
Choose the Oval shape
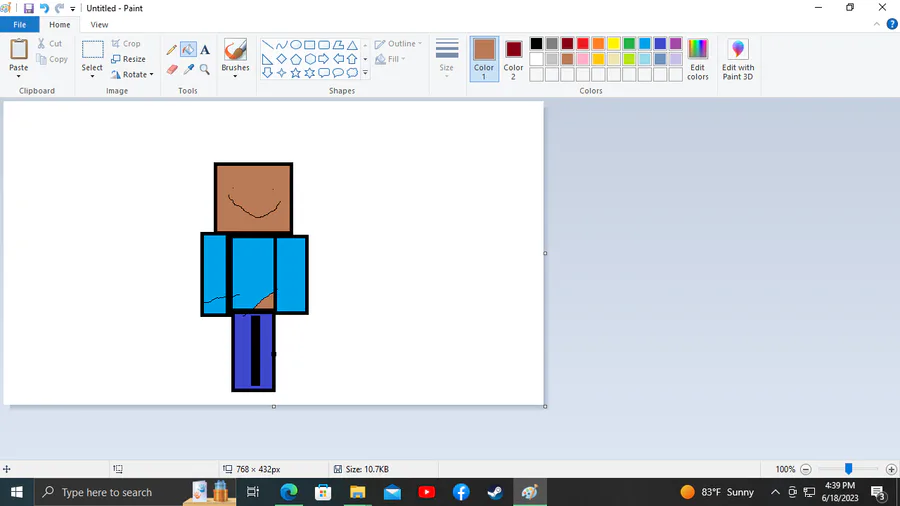(296, 45)
